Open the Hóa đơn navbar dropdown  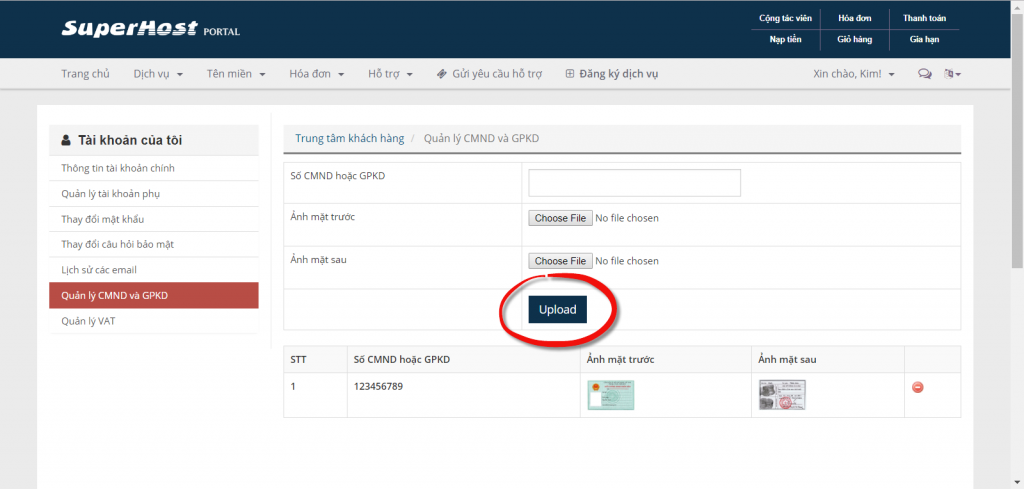(x=316, y=74)
